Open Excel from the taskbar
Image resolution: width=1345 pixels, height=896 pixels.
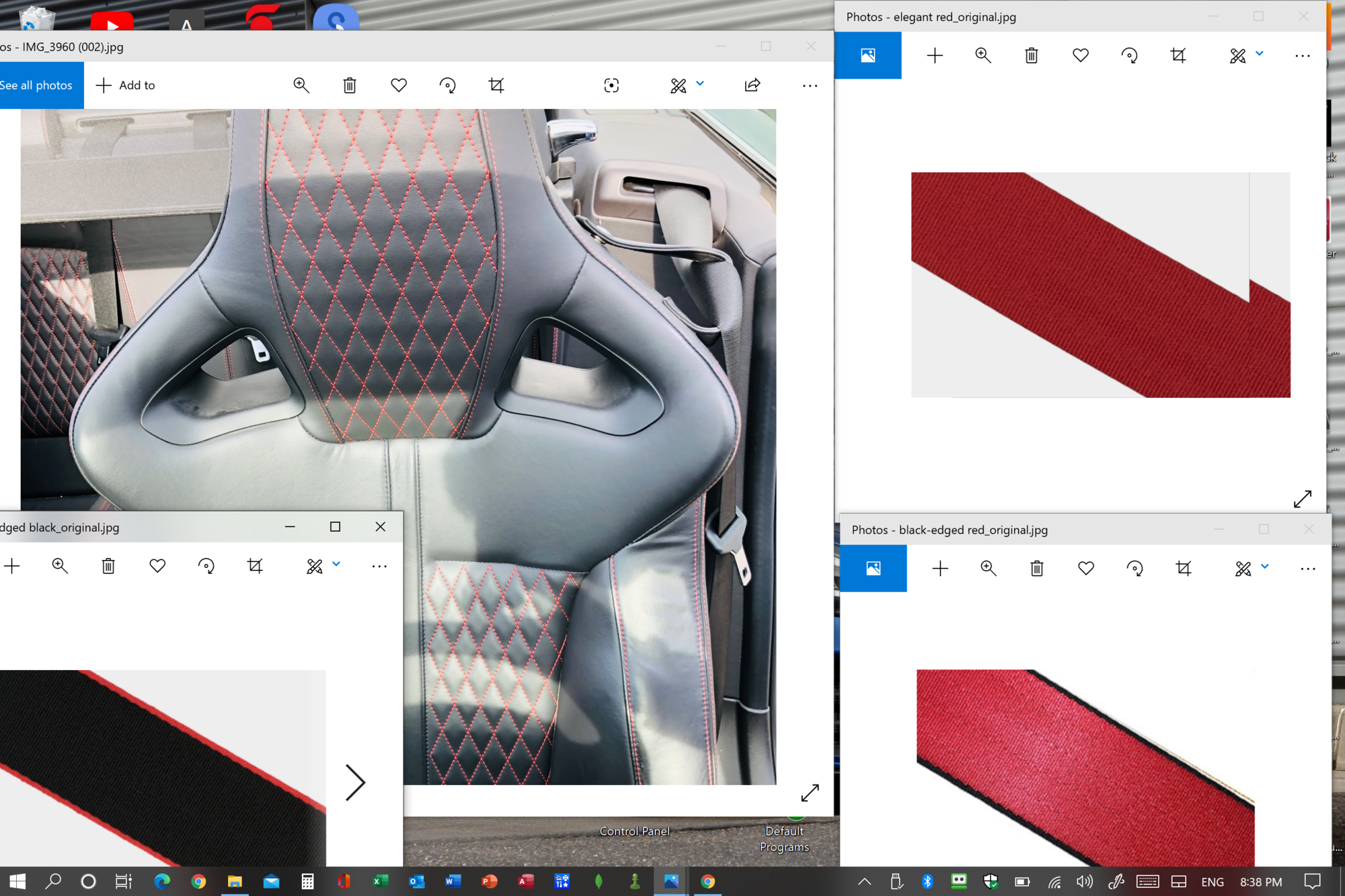tap(380, 881)
